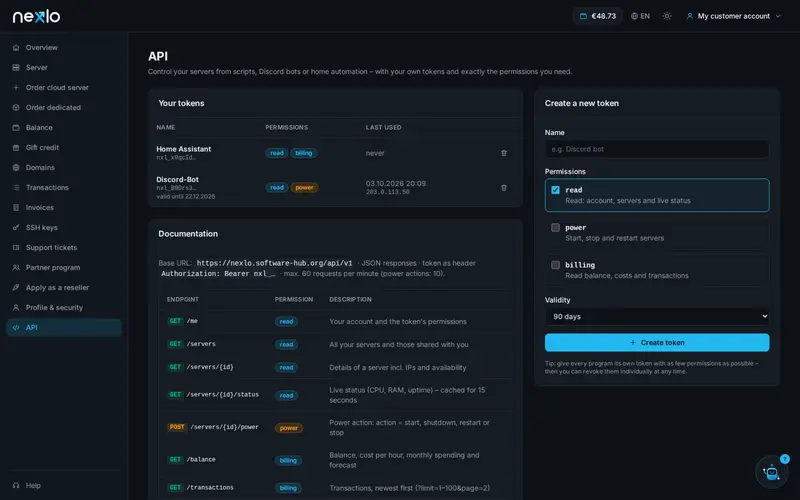The image size is (800, 500).
Task: Click the Partner program people icon
Action: point(16,267)
